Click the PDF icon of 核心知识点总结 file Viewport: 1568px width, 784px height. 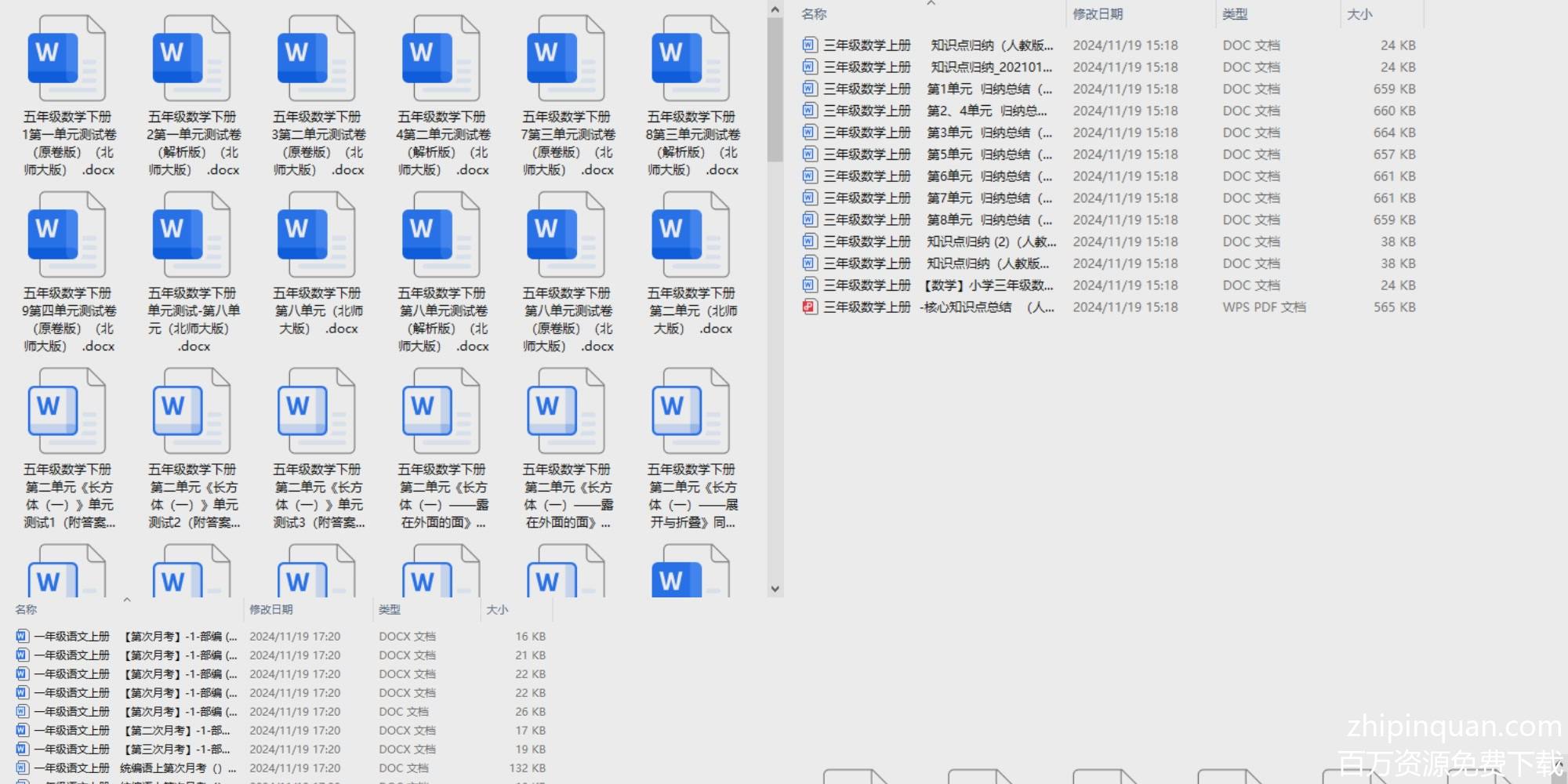coord(810,307)
